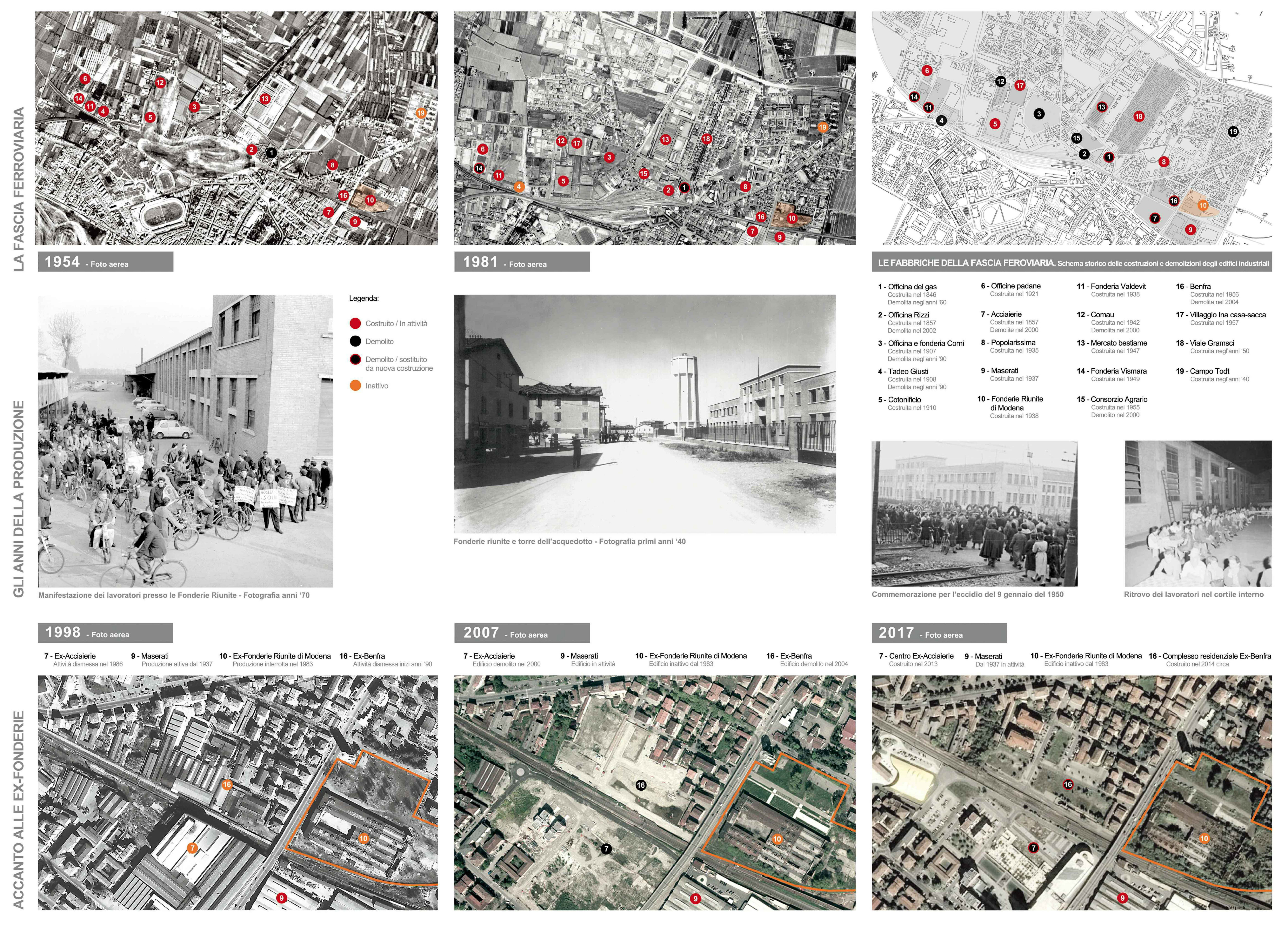
Task: Select black marker 16 on the 2007 photo
Action: tap(641, 785)
